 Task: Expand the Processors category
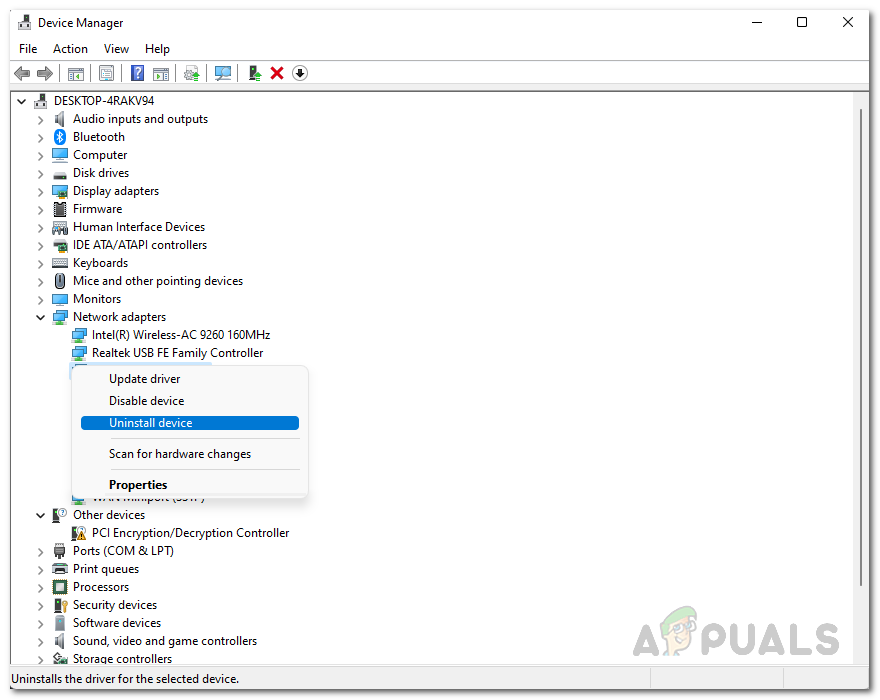pos(40,588)
